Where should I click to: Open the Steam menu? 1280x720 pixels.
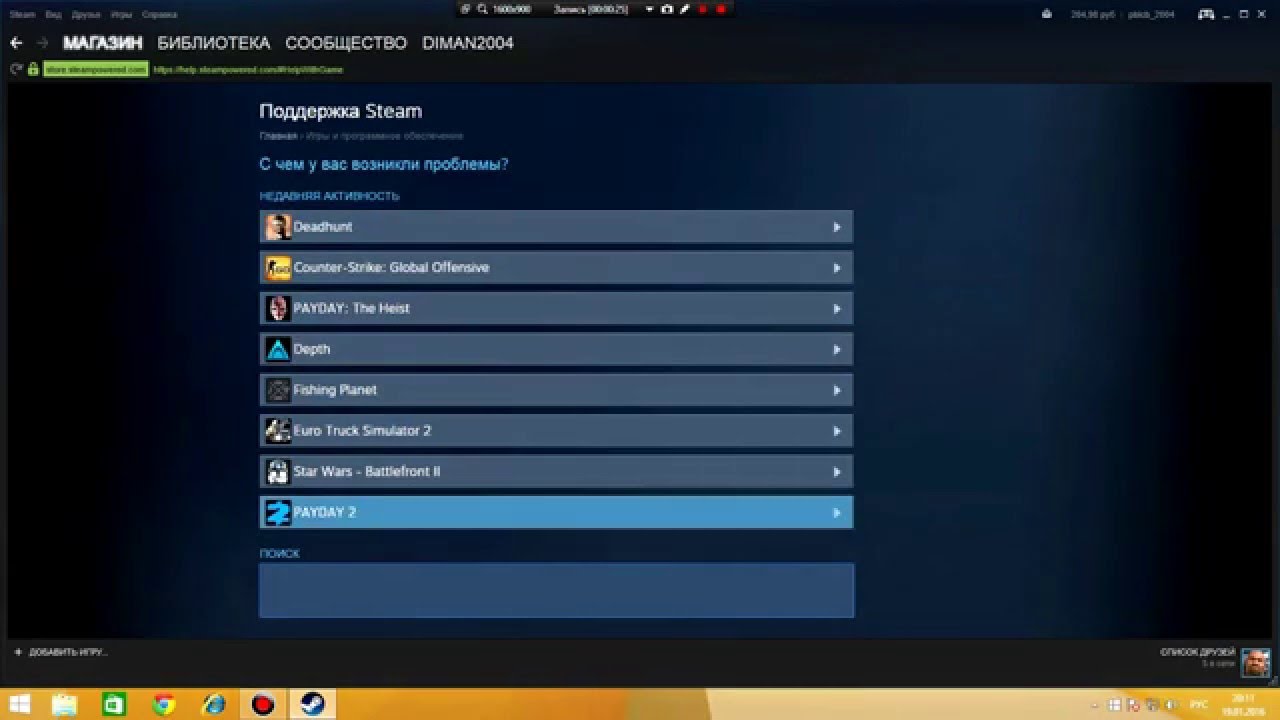click(22, 15)
